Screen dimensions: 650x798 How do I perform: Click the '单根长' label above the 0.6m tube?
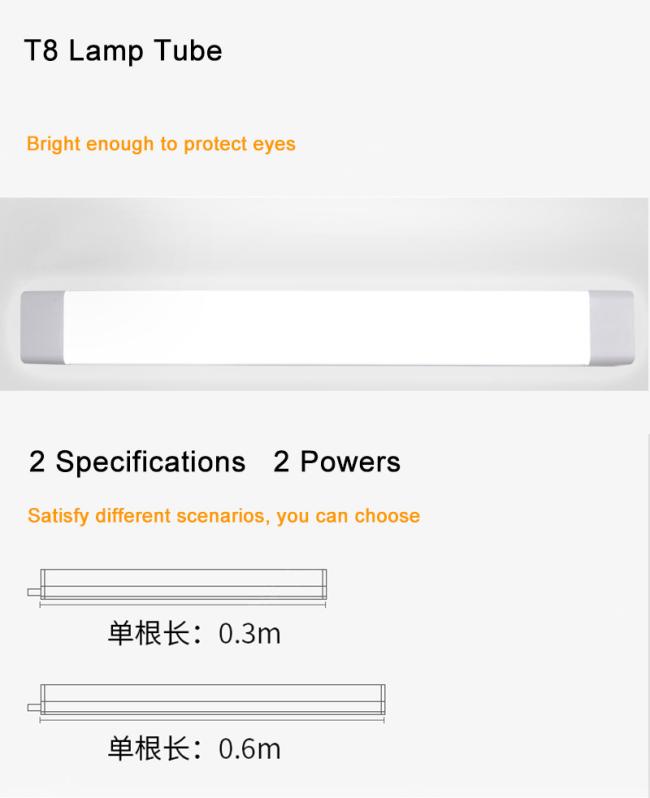149,634
